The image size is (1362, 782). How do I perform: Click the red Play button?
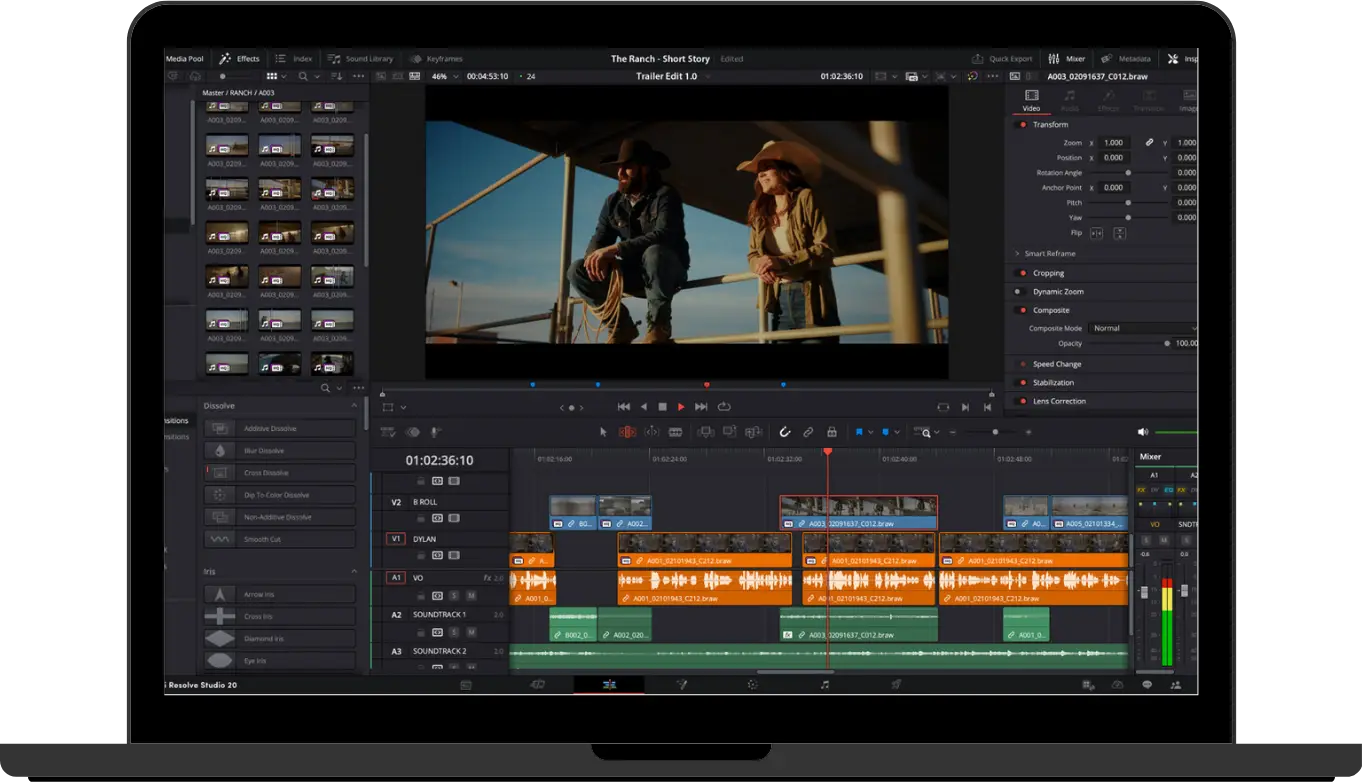(x=681, y=407)
